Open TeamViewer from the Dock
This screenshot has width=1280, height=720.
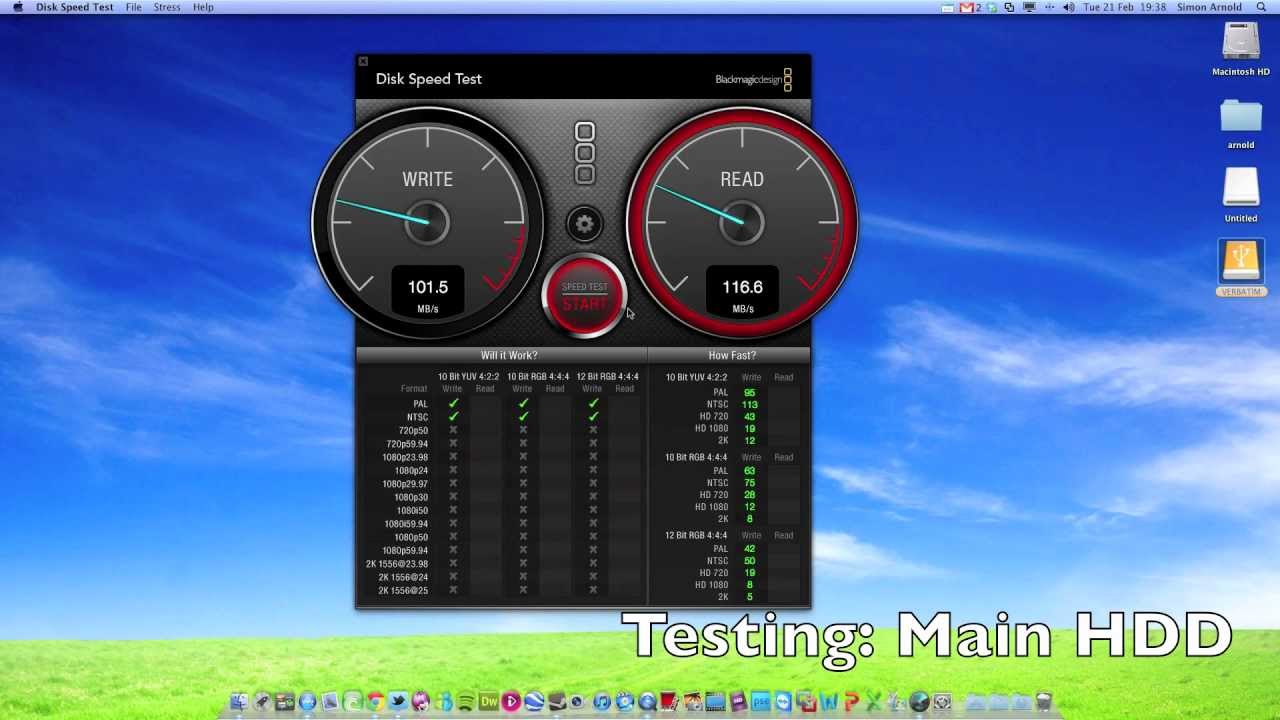coord(783,702)
